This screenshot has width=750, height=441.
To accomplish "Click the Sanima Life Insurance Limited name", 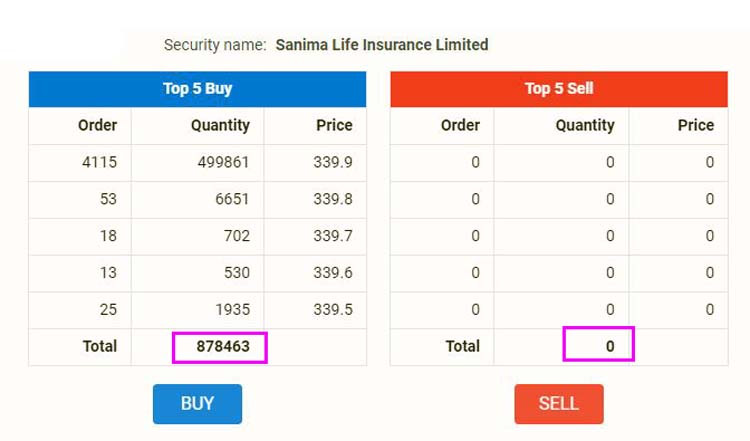I will (381, 45).
